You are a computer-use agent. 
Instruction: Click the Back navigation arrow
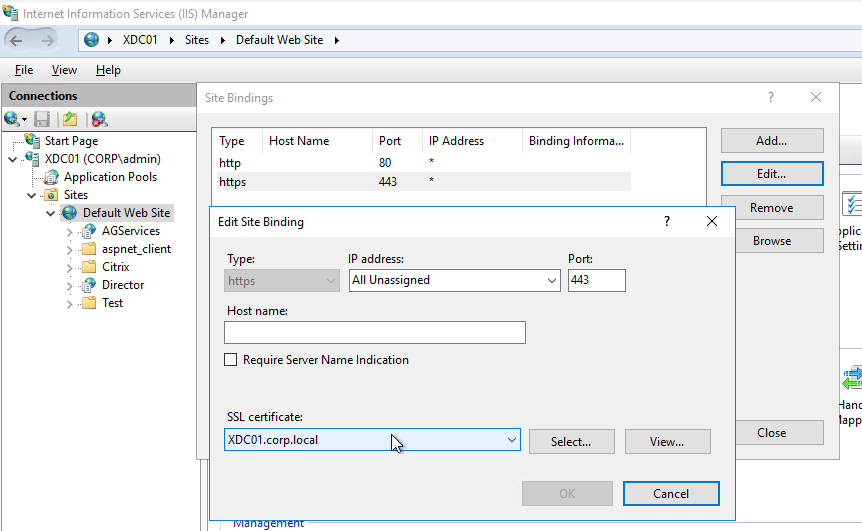[x=16, y=40]
